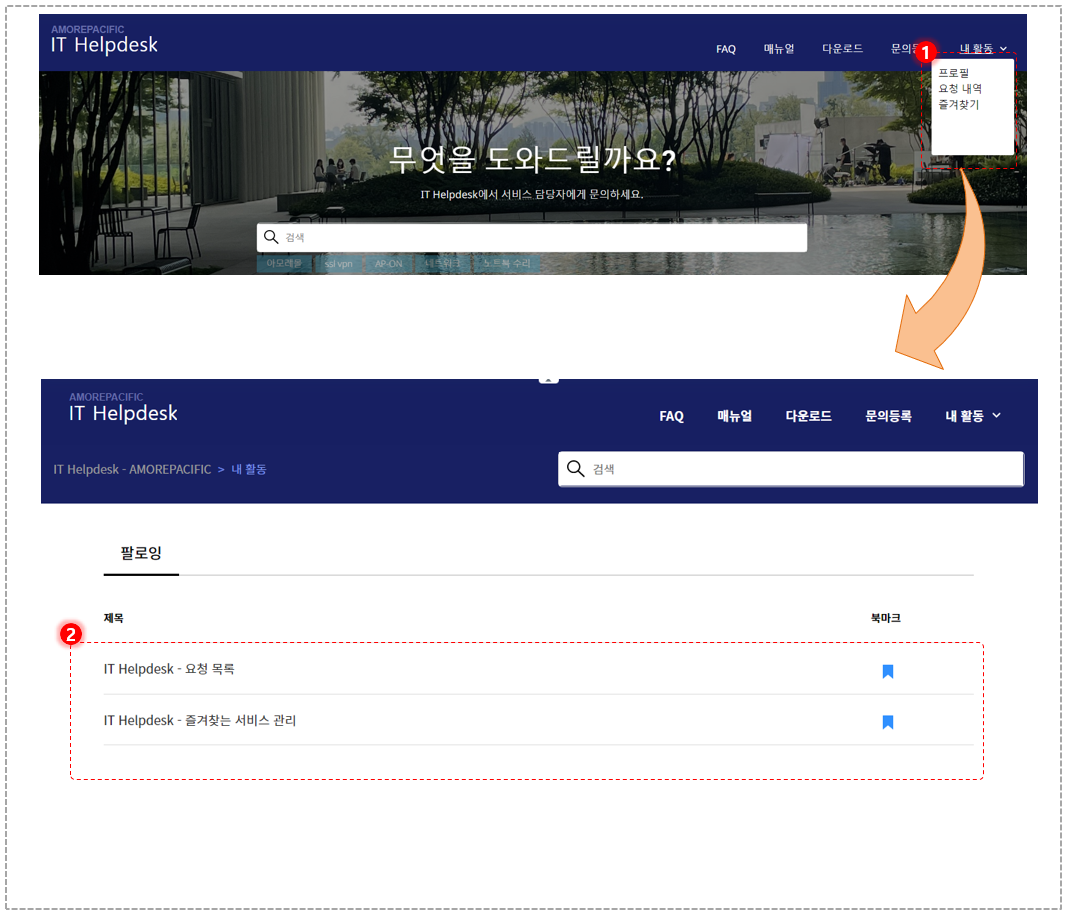Click the IT Helpdesk logo on the home page
Screen dimensions: 1068x918
[x=104, y=40]
